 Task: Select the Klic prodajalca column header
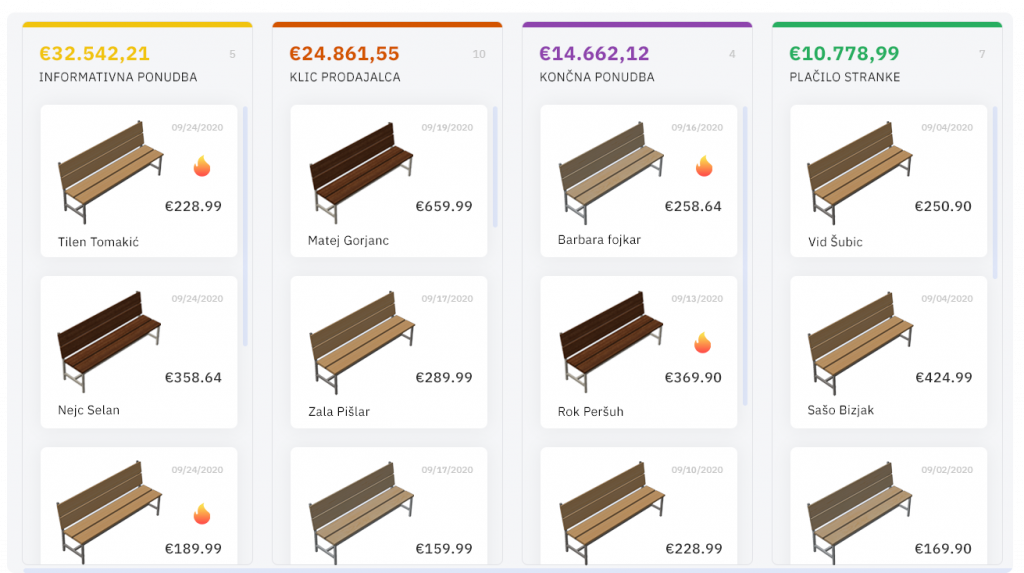[x=345, y=77]
